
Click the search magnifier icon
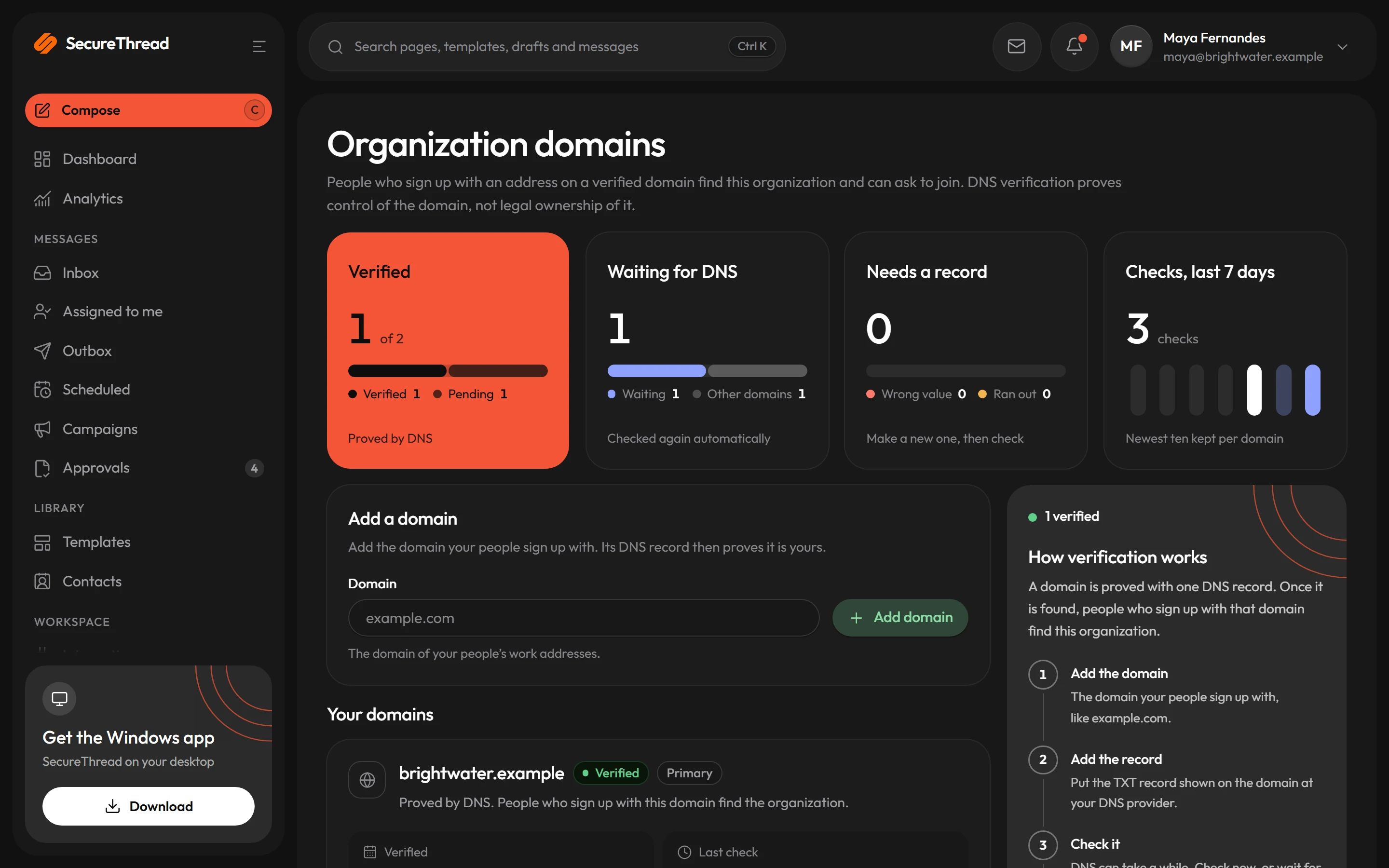pos(335,47)
